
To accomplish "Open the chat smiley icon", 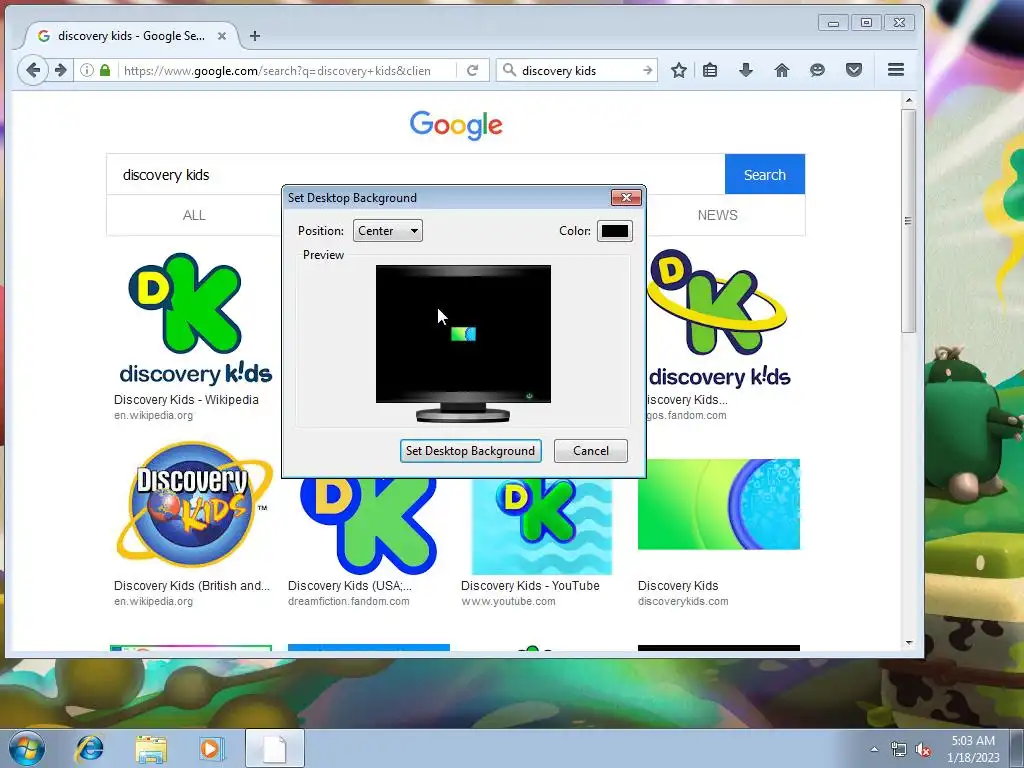I will click(817, 70).
